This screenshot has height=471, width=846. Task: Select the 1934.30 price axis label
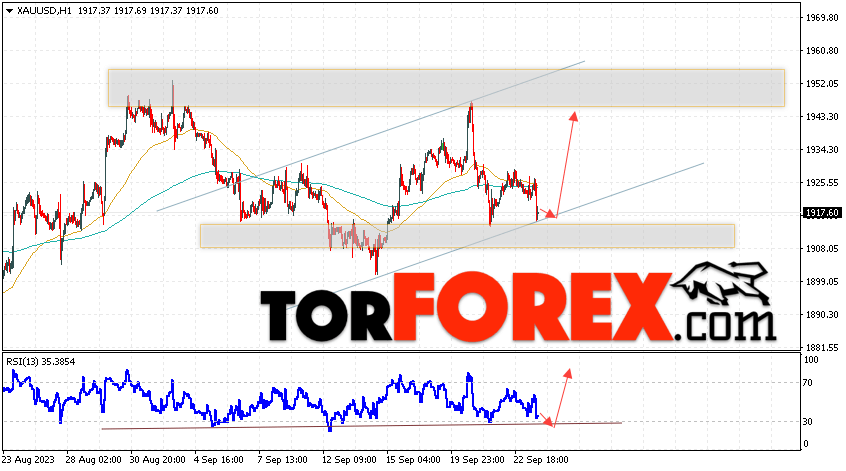click(x=822, y=149)
